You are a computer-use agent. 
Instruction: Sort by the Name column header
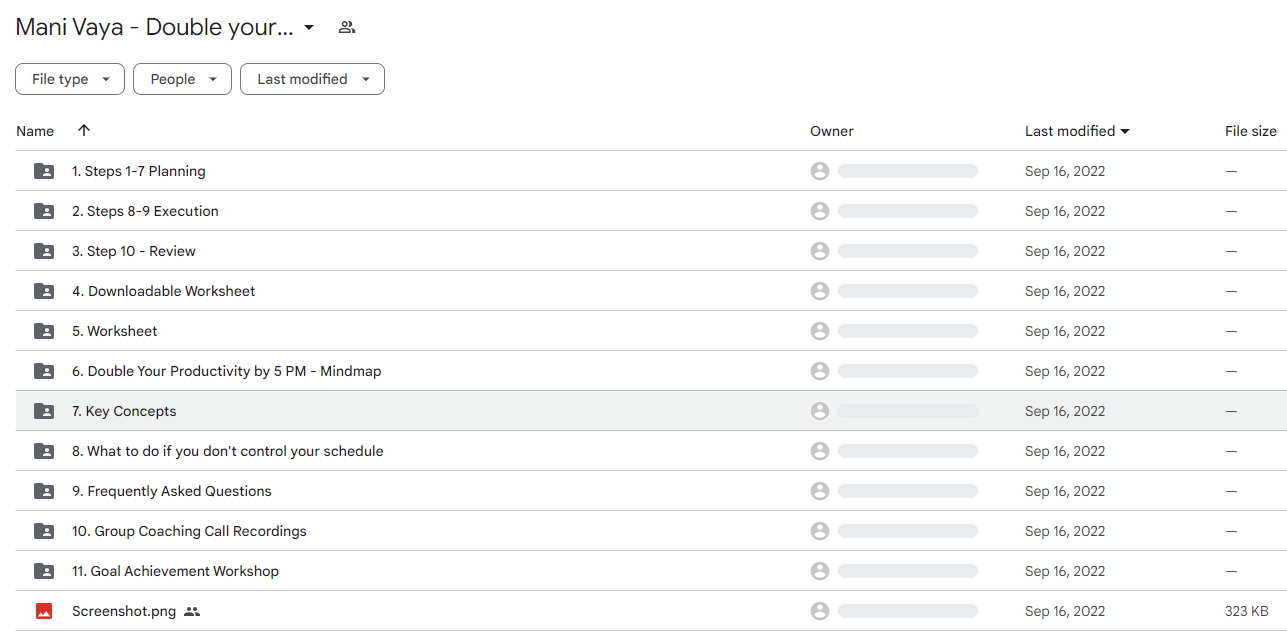pyautogui.click(x=35, y=131)
